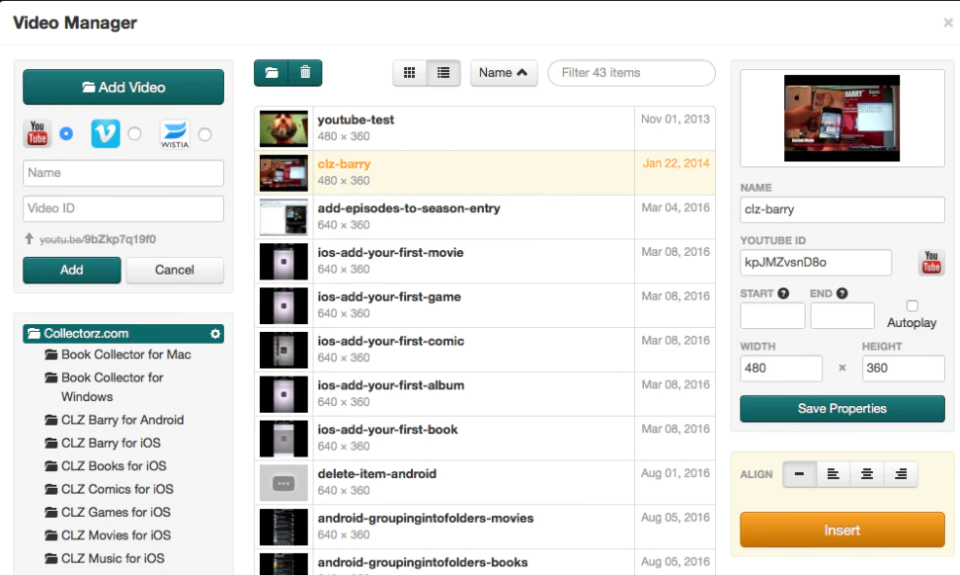Viewport: 960px width, 575px height.
Task: Select the Wistia radio button
Action: tap(204, 134)
